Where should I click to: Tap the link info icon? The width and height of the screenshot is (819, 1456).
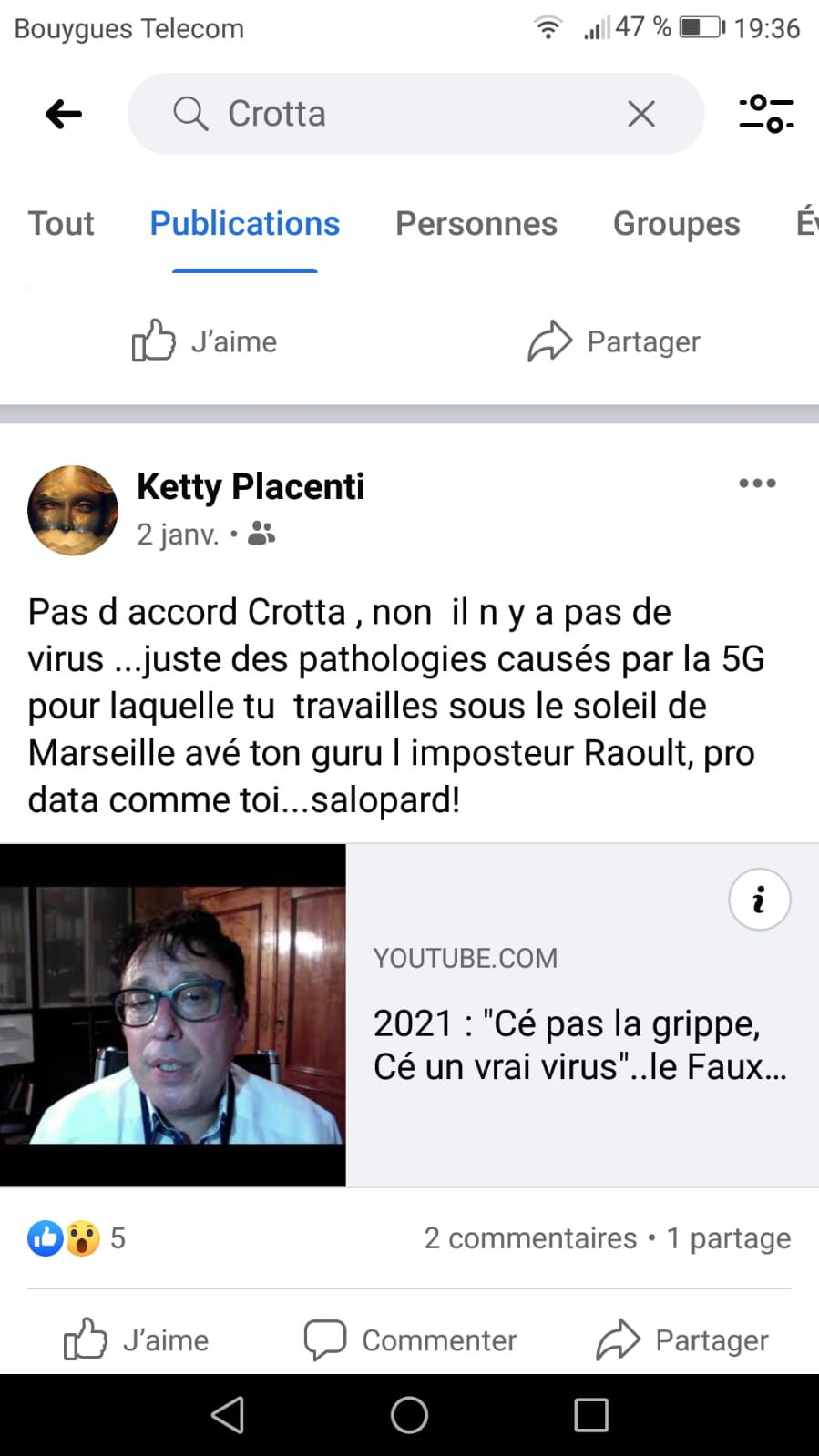[x=759, y=900]
